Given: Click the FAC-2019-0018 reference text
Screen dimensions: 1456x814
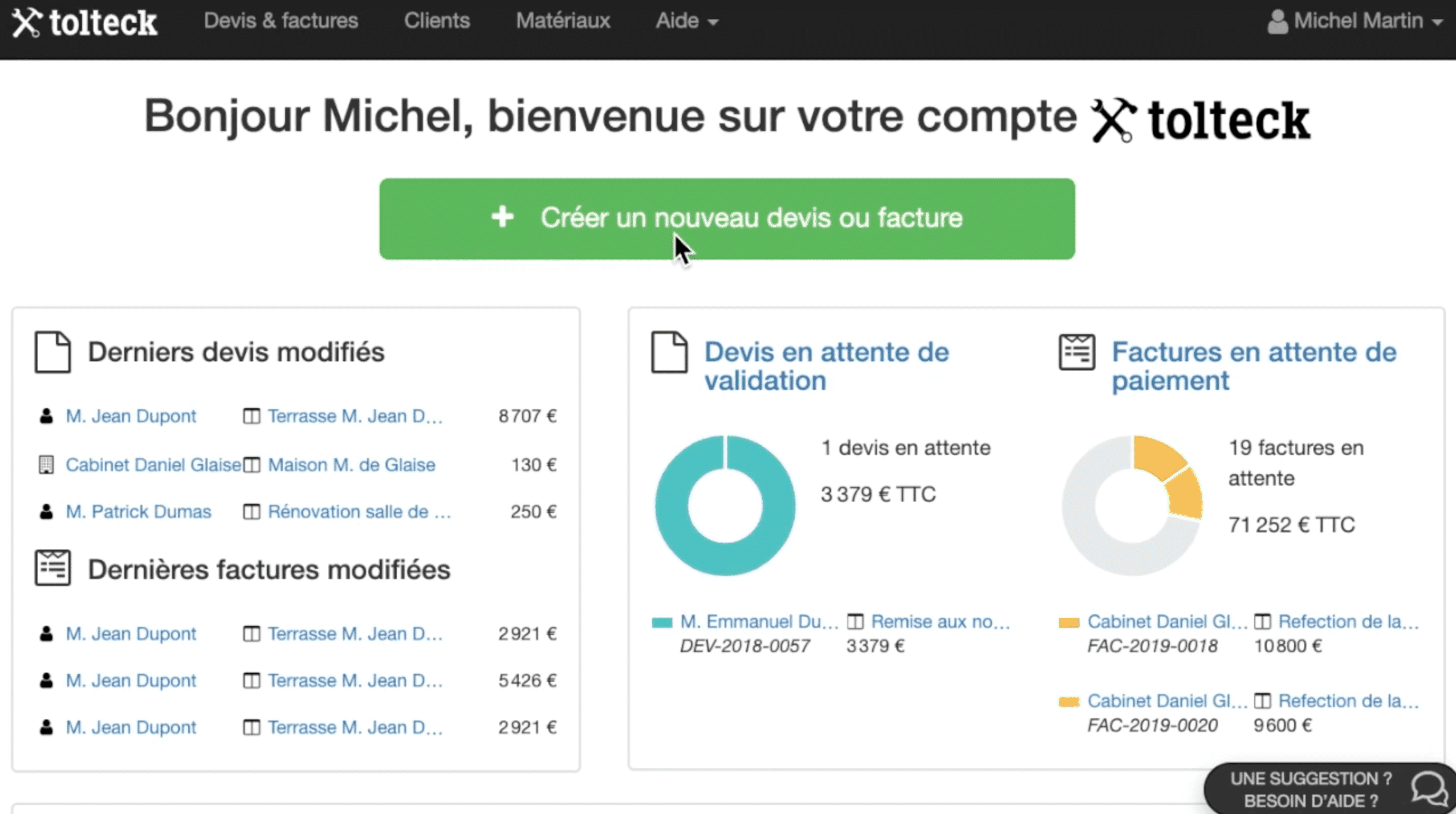Looking at the screenshot, I should pyautogui.click(x=1152, y=646).
